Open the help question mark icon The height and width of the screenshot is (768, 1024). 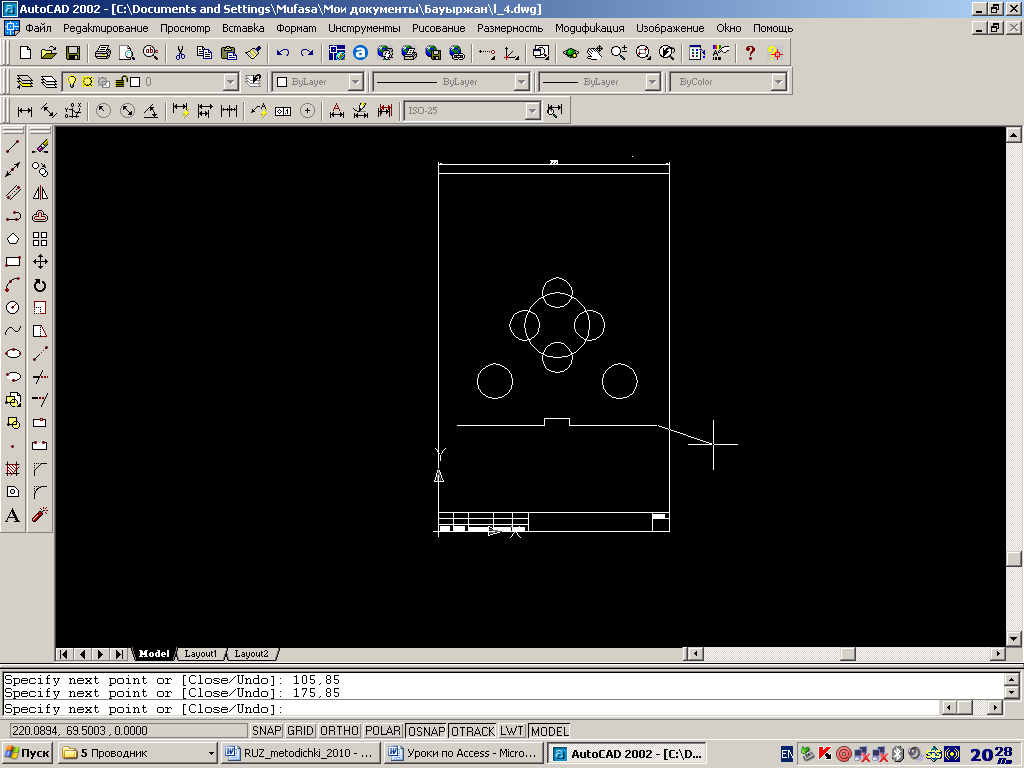[750, 53]
